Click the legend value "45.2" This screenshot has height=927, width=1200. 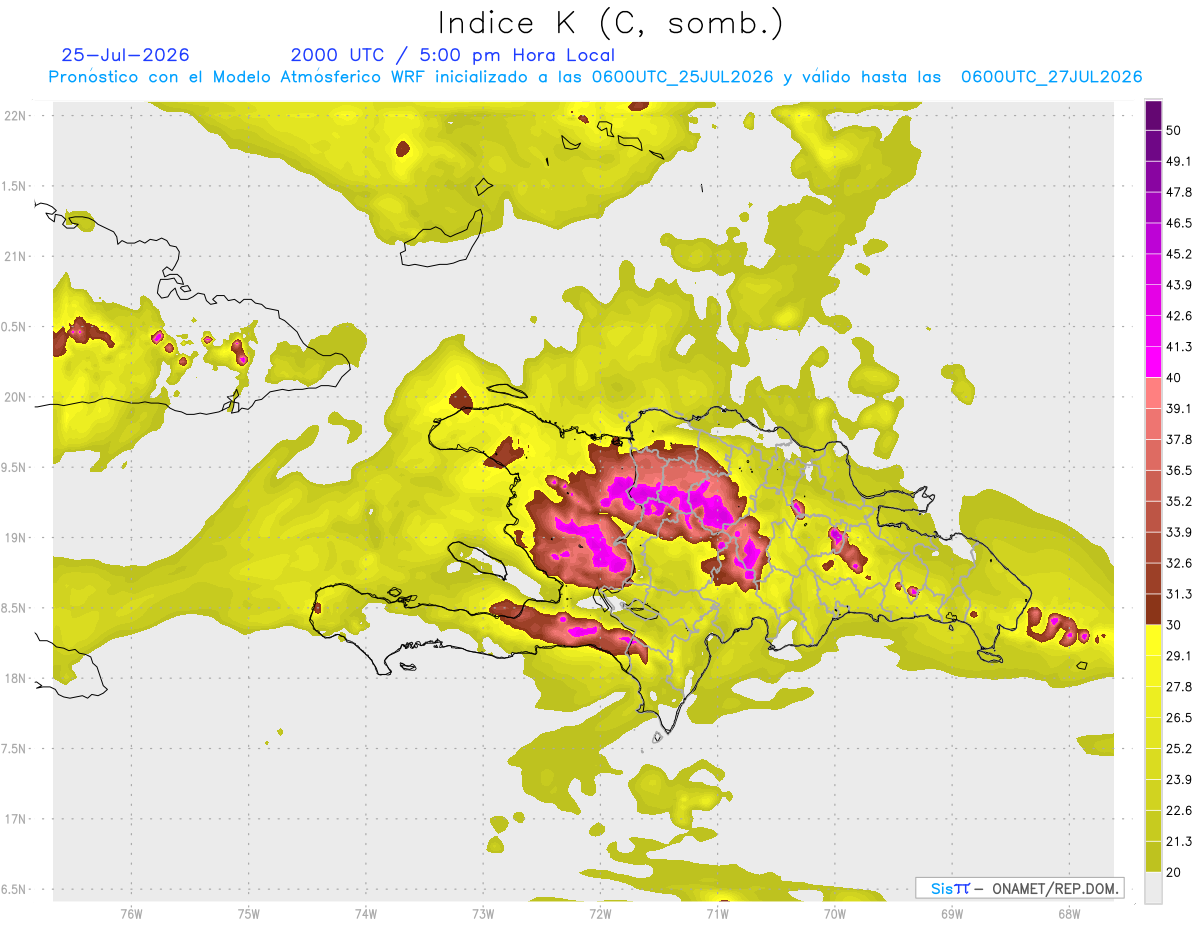tap(1179, 254)
